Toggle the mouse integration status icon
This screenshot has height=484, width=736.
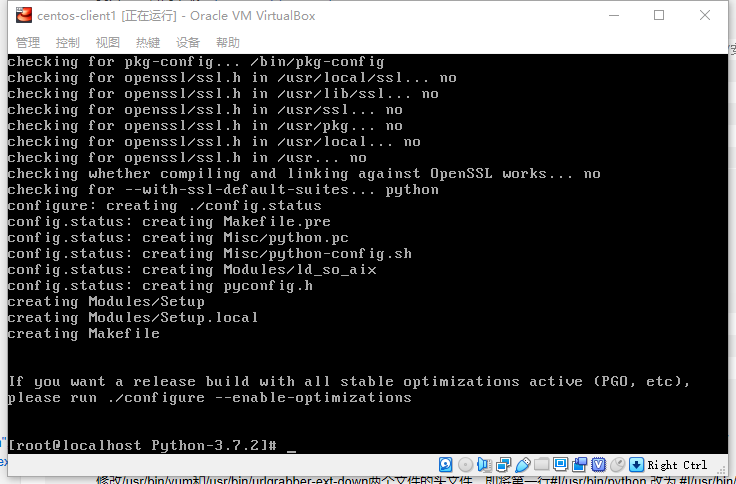click(618, 465)
